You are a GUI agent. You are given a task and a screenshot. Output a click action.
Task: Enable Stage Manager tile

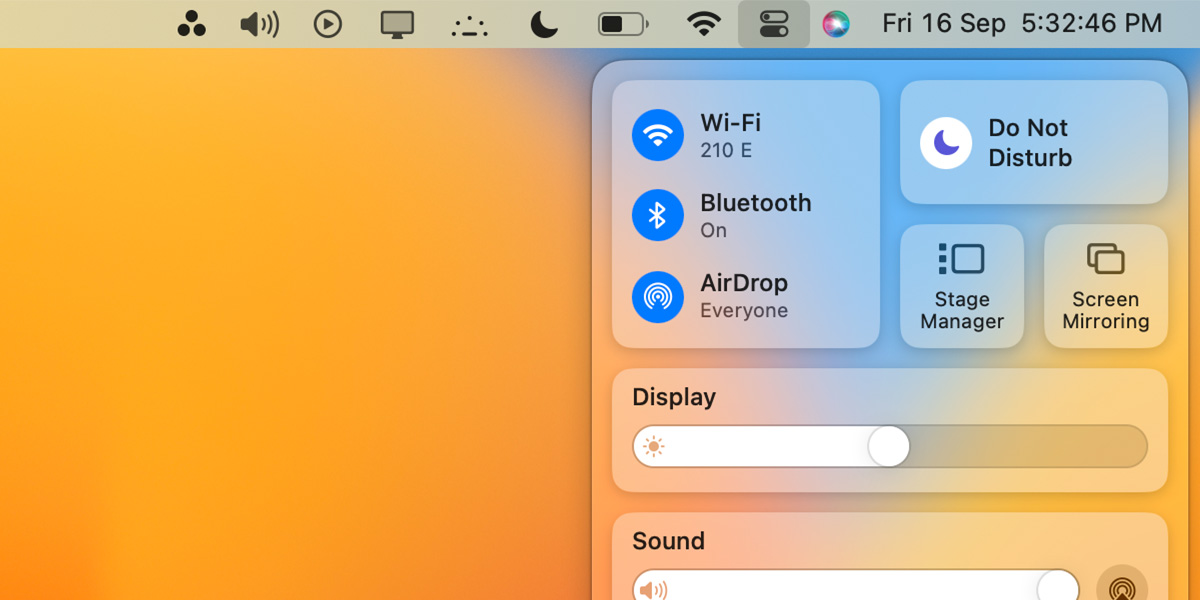point(962,286)
